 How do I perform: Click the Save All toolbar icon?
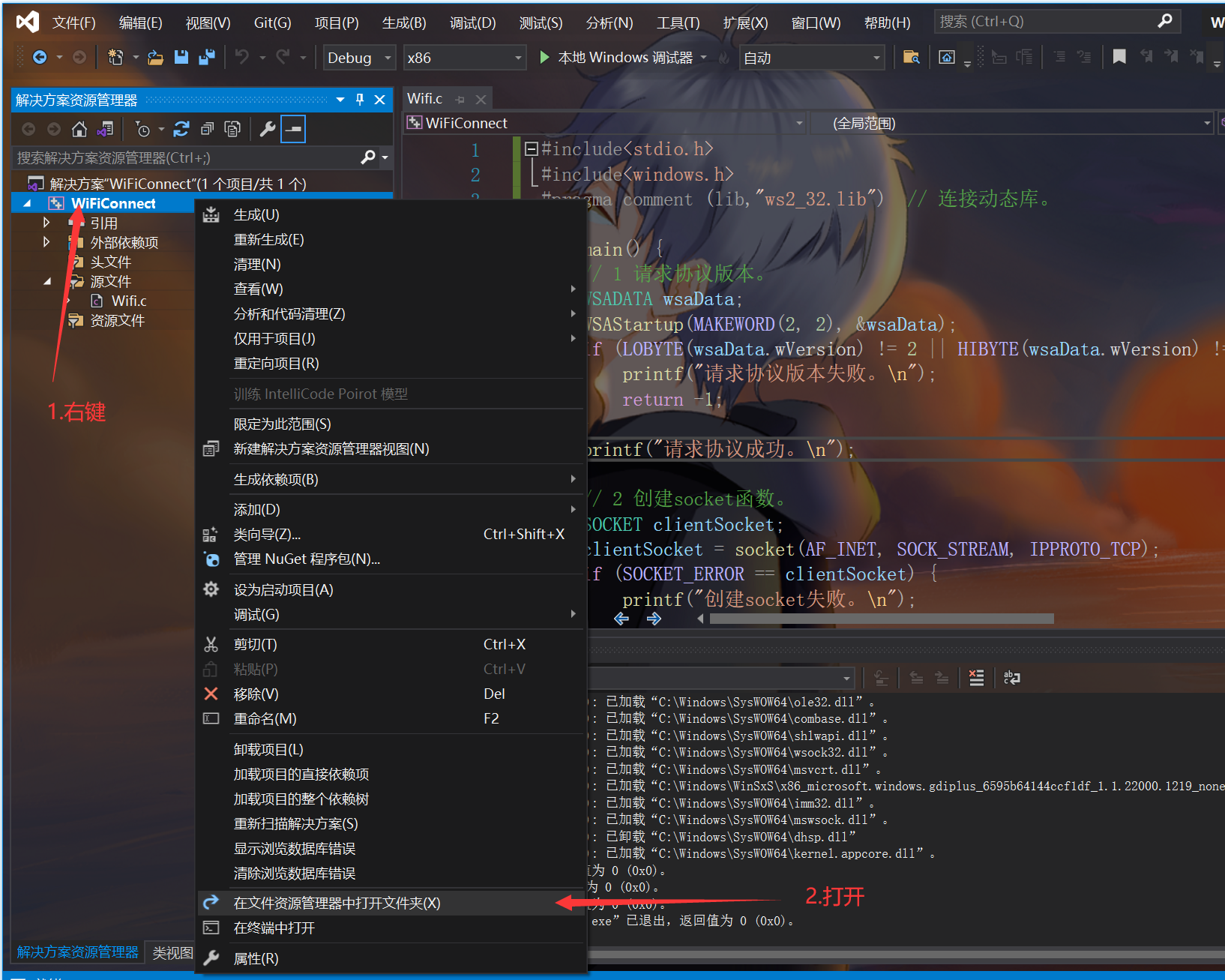click(x=207, y=57)
